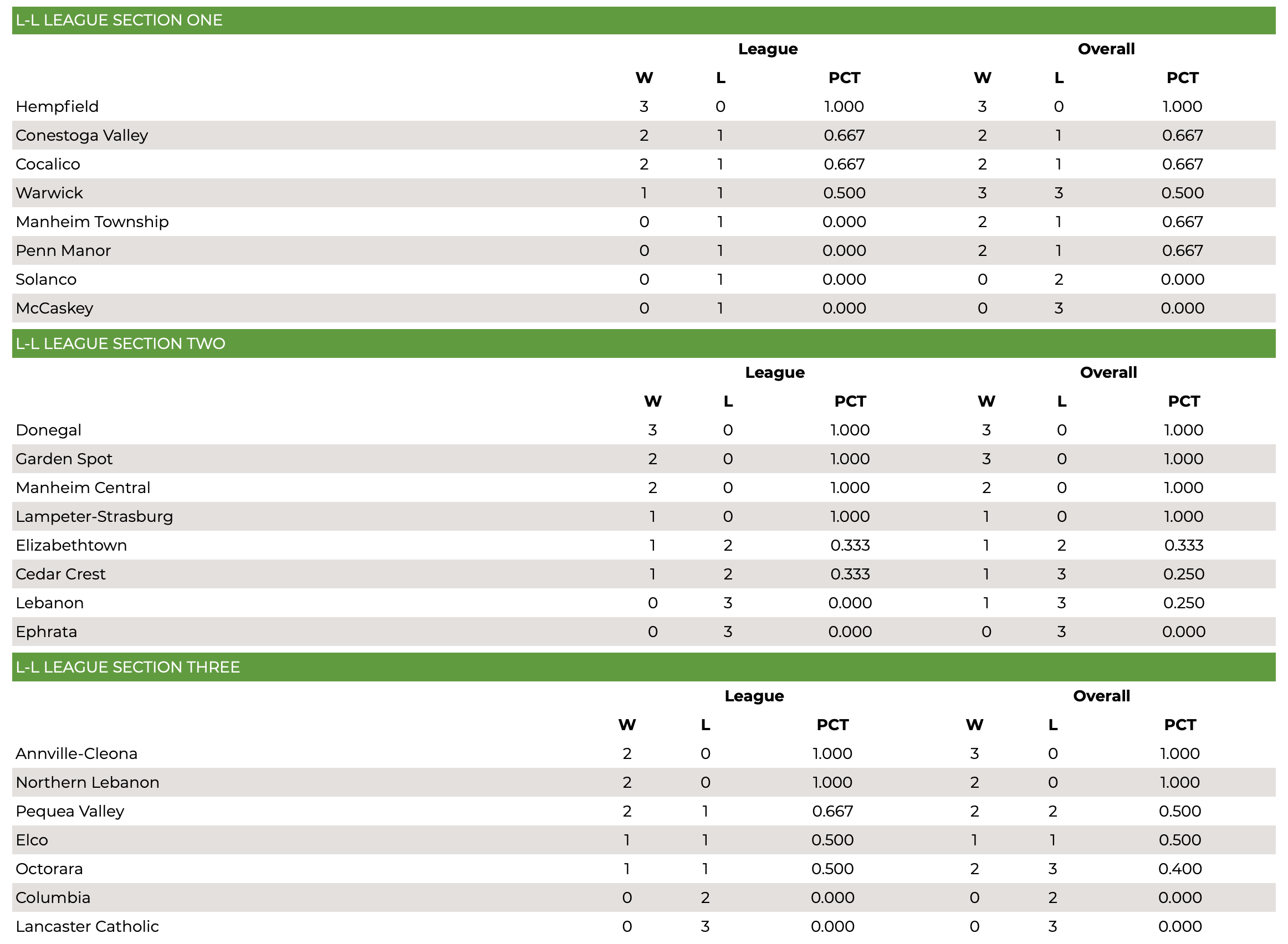
Task: Click the Ephrata team name
Action: (47, 632)
